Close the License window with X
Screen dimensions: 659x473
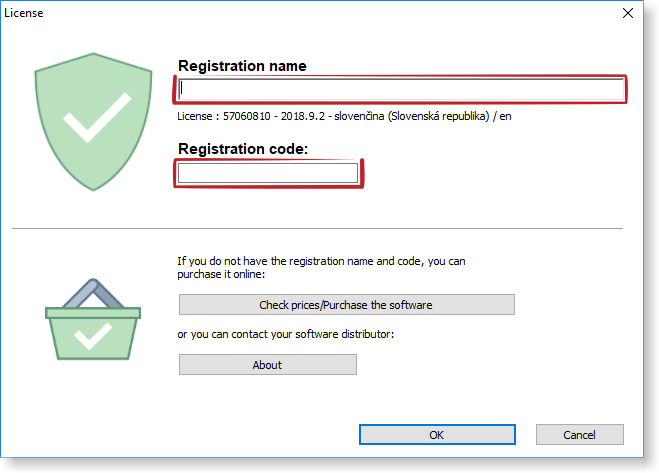click(x=628, y=13)
